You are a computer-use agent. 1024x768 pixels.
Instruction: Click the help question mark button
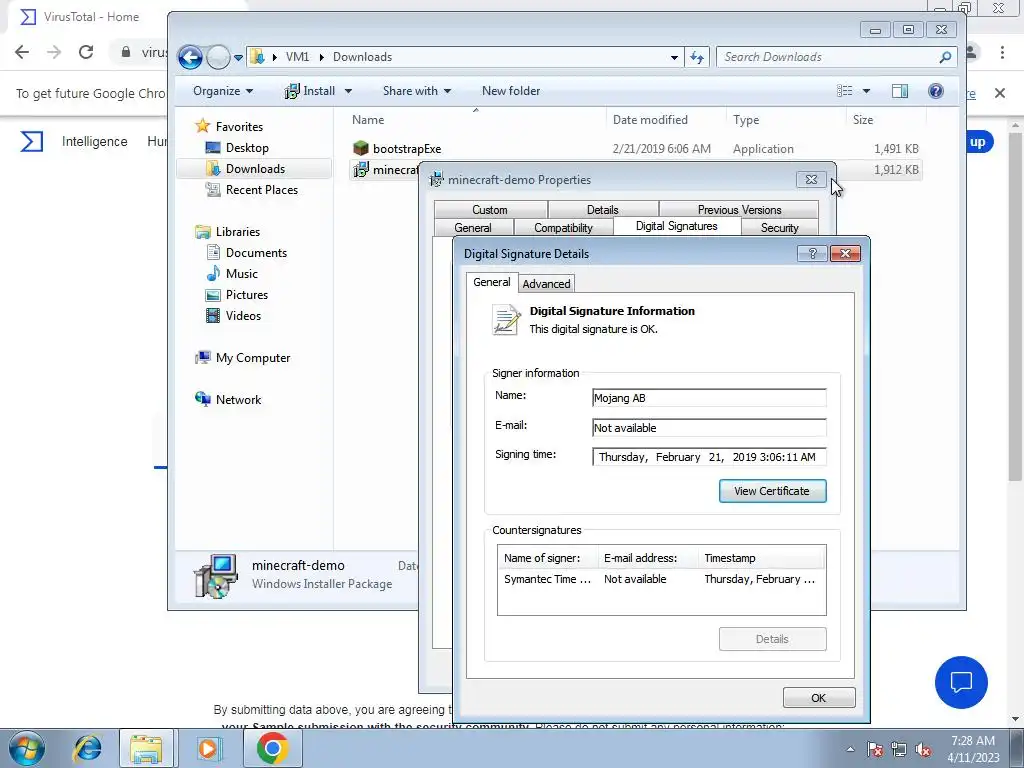tap(812, 253)
